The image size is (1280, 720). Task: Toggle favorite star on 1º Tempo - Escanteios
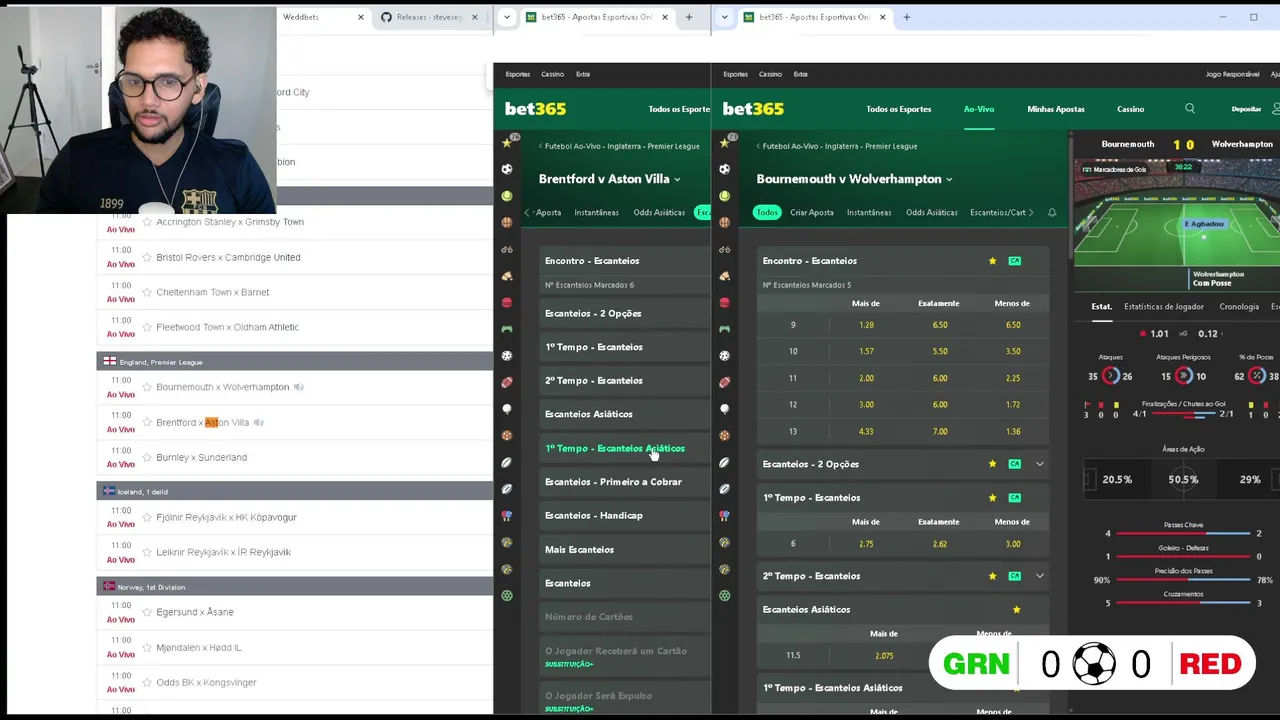tap(992, 498)
